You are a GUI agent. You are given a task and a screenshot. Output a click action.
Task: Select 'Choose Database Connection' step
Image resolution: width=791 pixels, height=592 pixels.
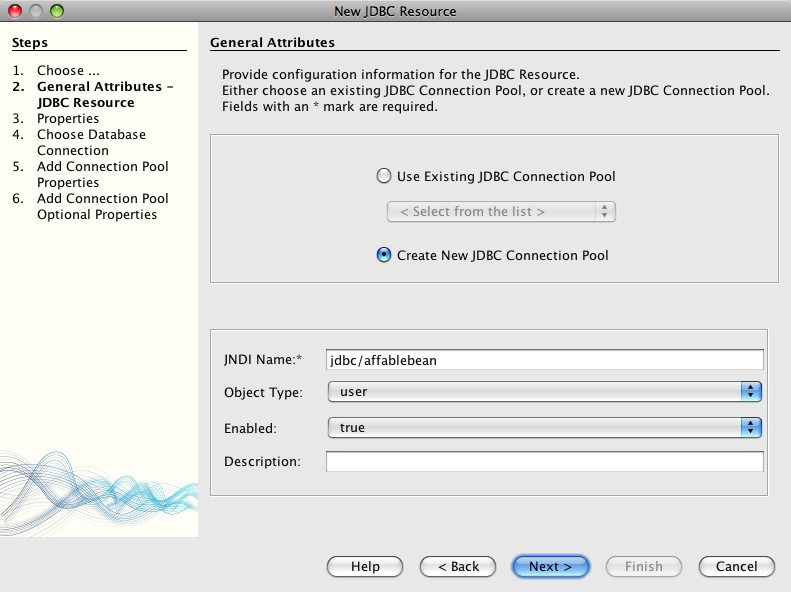click(91, 142)
